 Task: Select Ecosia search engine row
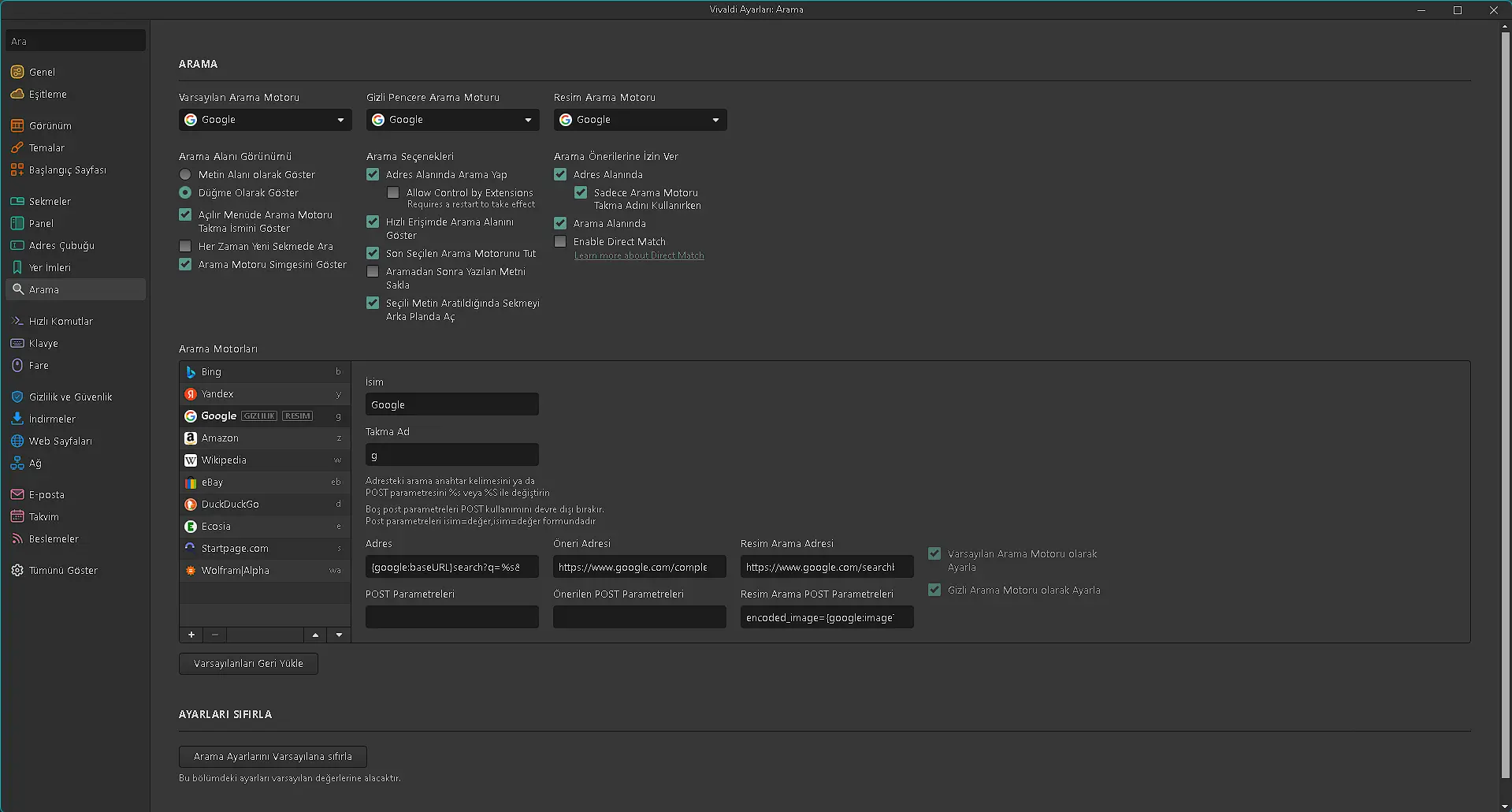pos(265,526)
